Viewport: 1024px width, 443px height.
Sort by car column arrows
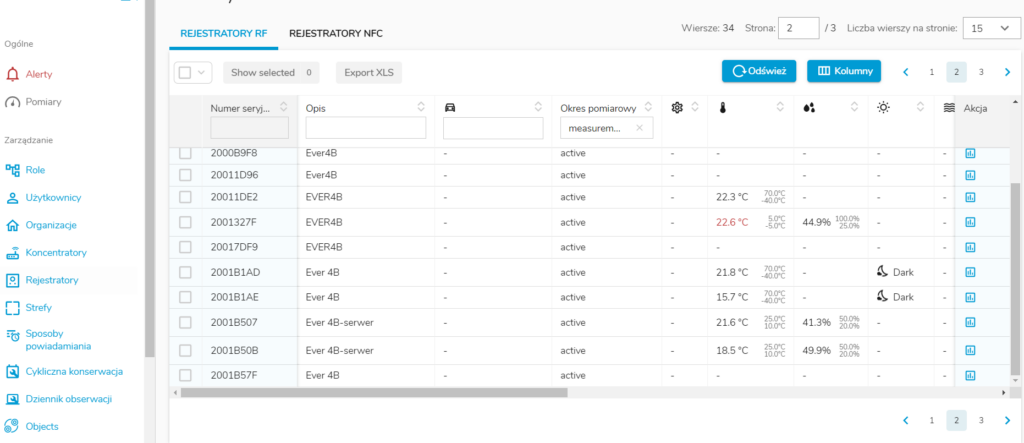click(x=538, y=107)
